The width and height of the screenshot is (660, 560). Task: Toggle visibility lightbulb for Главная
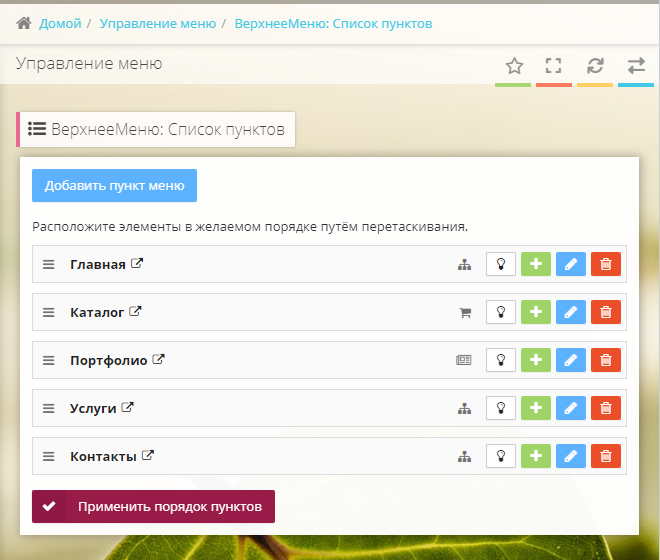[501, 264]
